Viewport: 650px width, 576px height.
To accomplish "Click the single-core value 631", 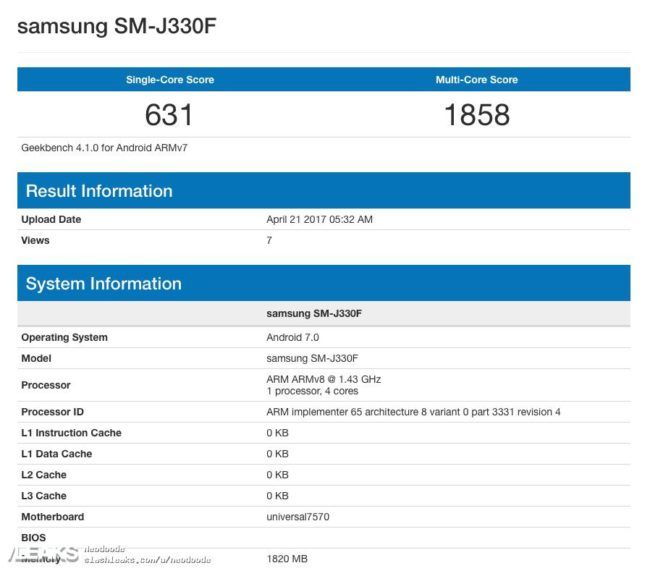I will click(169, 115).
